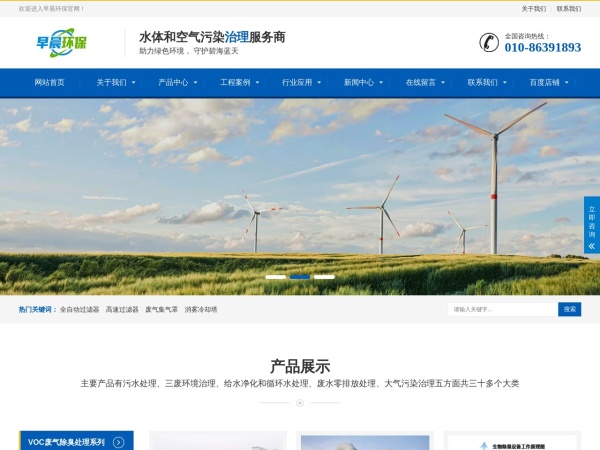Select second banner slide indicator
600x450 pixels.
tap(300, 277)
